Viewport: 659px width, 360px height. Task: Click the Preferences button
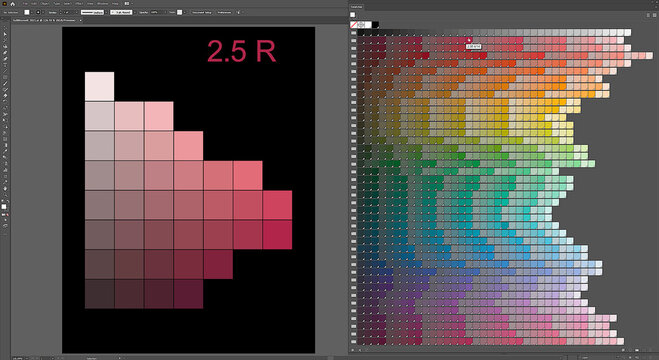[224, 13]
